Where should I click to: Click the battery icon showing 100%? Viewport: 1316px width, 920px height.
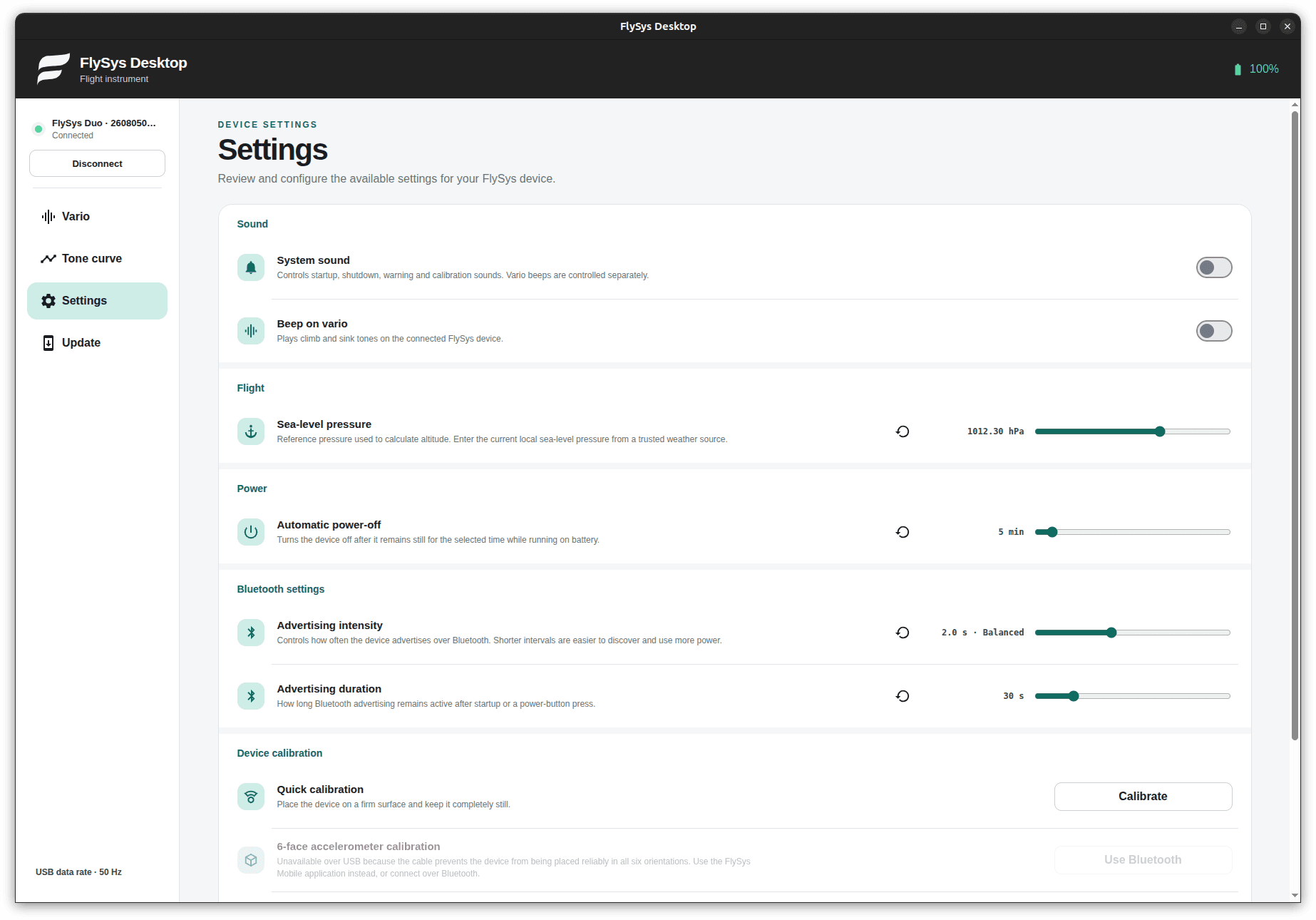coord(1238,69)
